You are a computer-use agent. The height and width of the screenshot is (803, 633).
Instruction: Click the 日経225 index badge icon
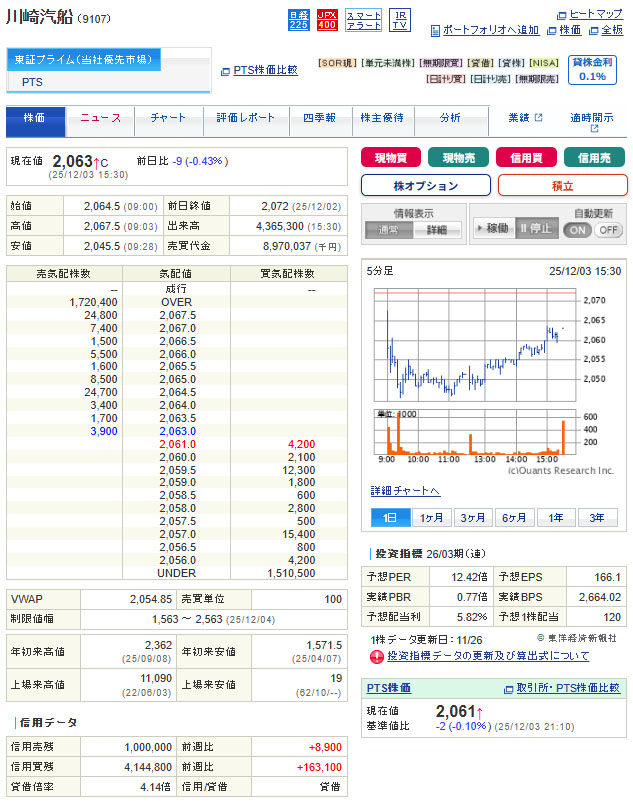click(298, 19)
